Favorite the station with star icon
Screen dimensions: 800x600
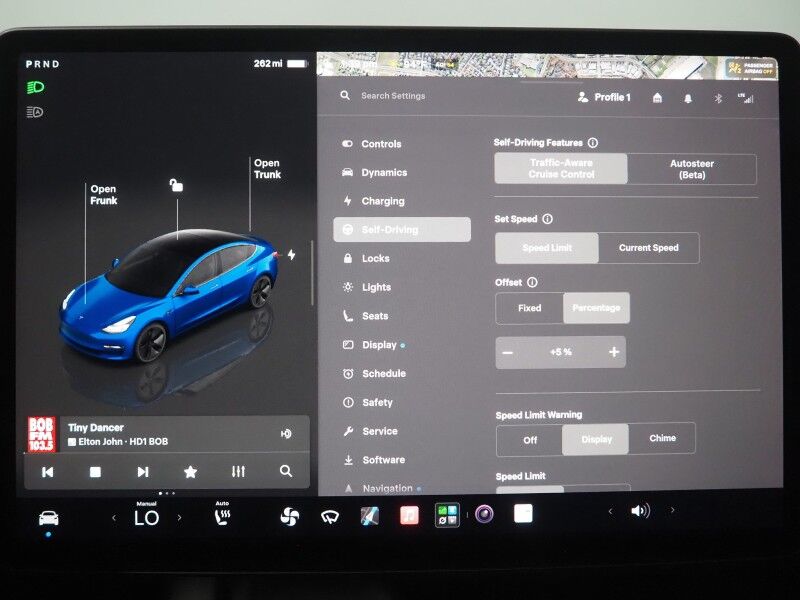[x=190, y=472]
